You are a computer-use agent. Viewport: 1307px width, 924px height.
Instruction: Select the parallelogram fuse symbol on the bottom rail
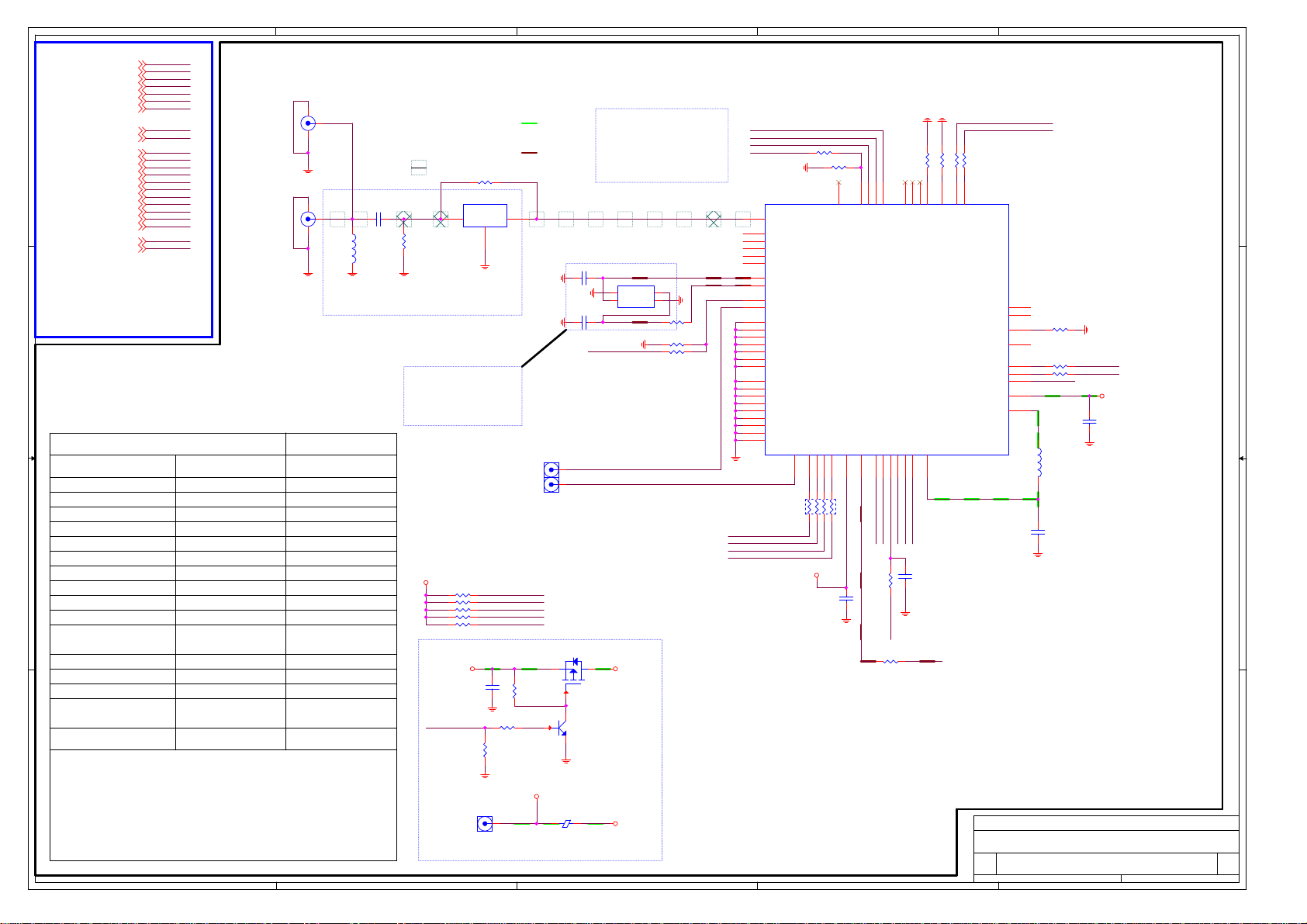coord(567,824)
